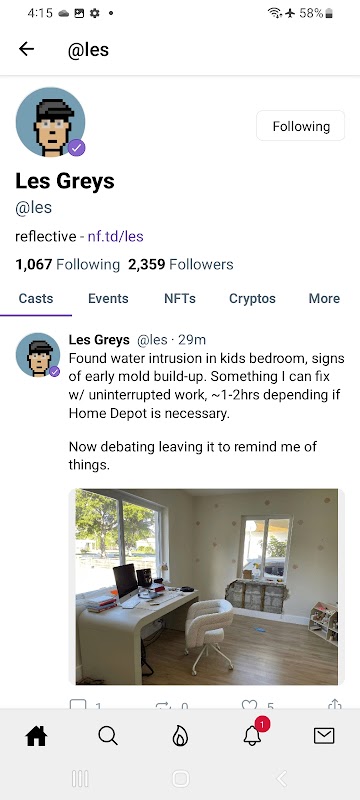This screenshot has height=800, width=360.
Task: Tap the back arrow beside @les
Action: pos(27,49)
